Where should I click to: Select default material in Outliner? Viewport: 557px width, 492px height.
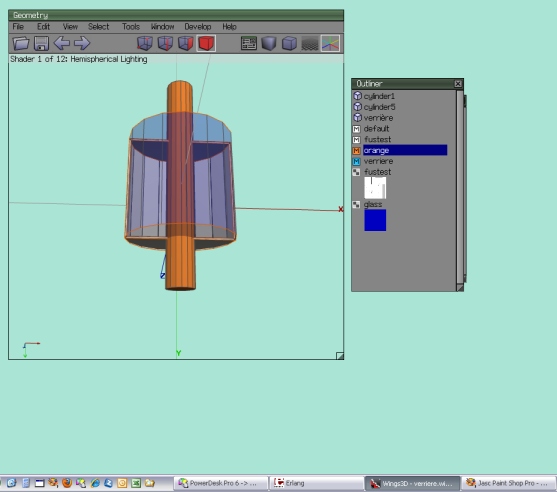(377, 129)
